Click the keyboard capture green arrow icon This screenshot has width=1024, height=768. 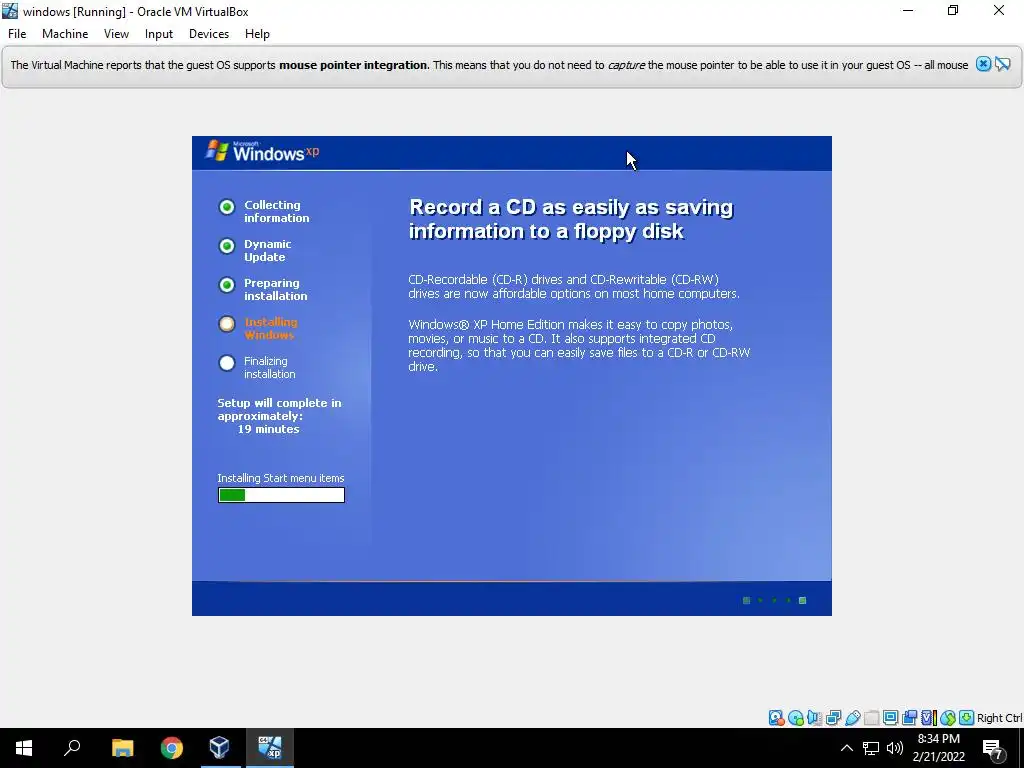tap(967, 718)
